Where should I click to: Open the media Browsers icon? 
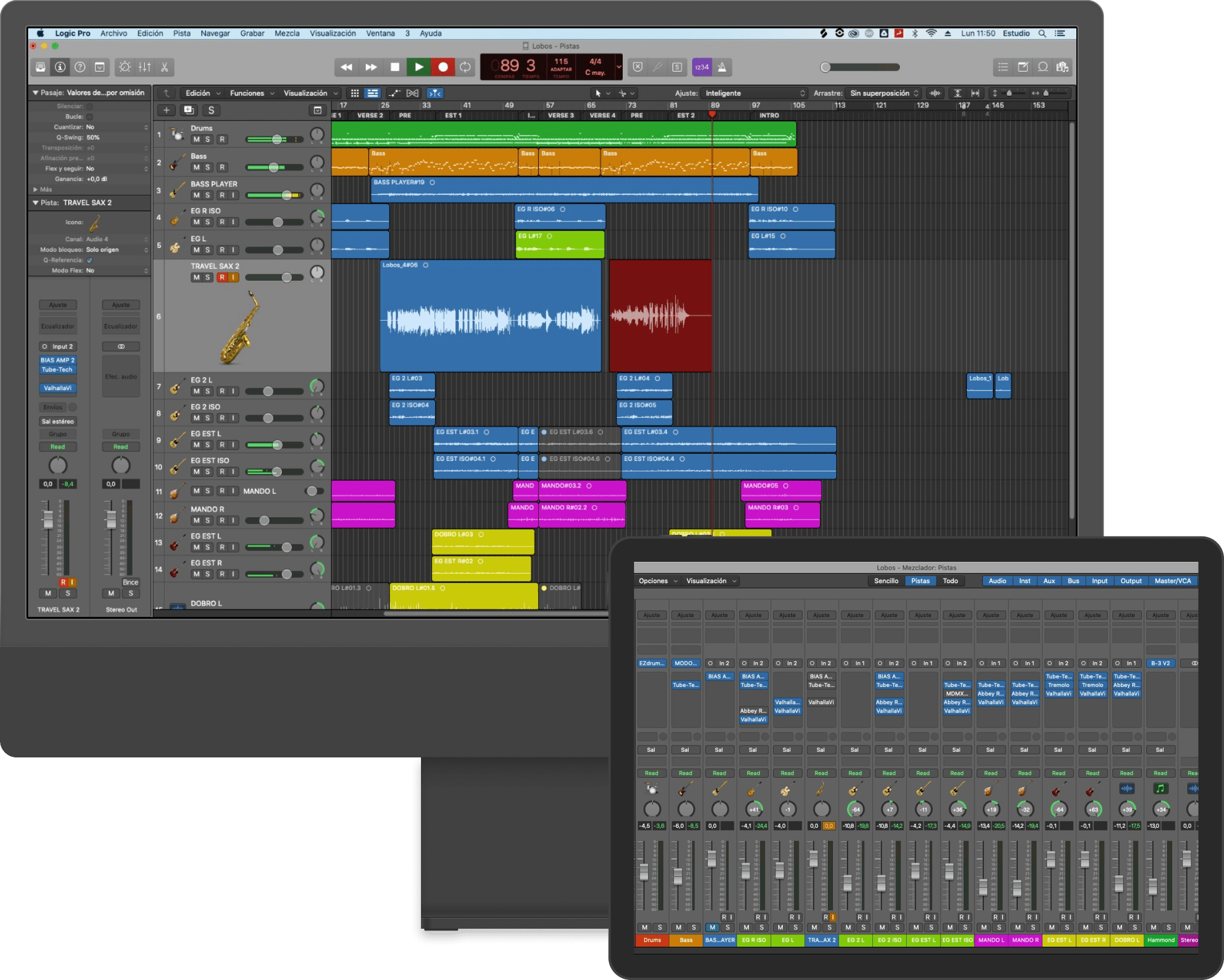[1062, 67]
